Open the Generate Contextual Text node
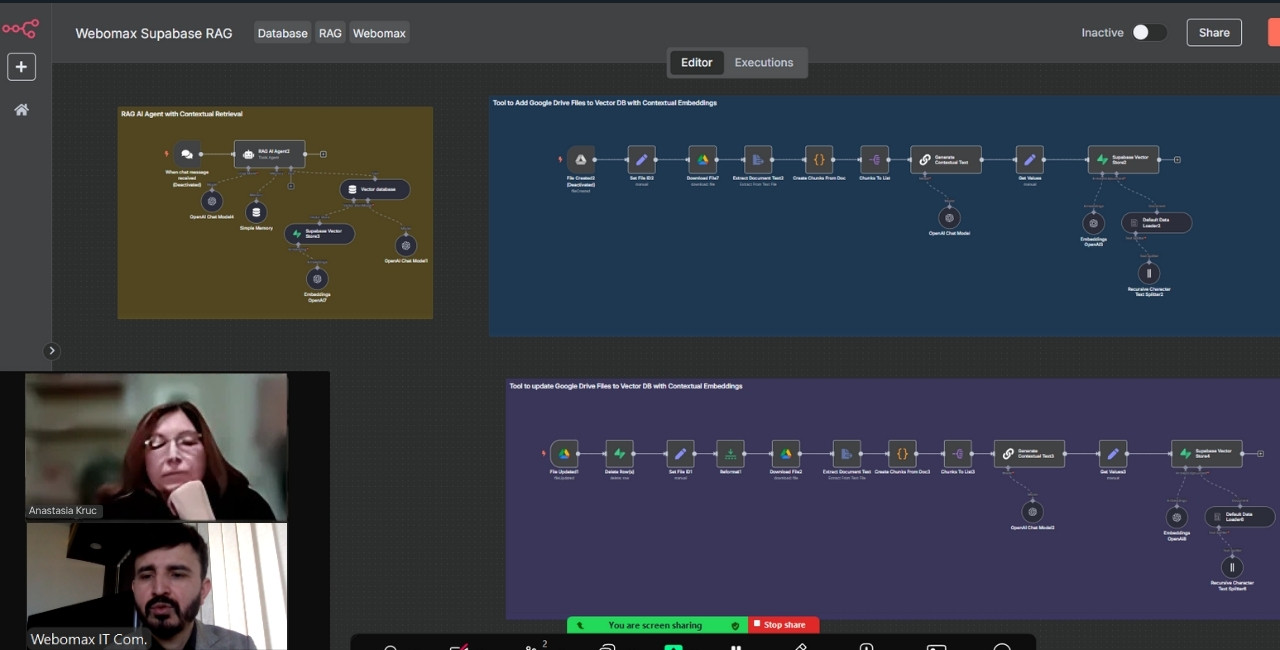 946,159
